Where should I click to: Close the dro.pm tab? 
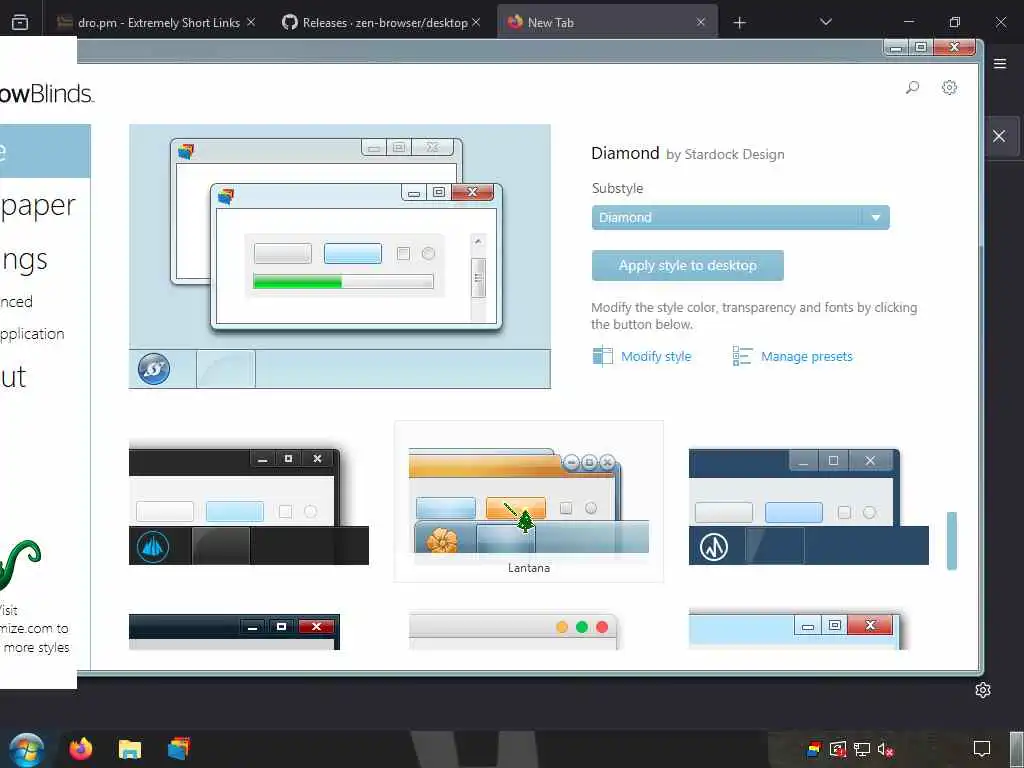pyautogui.click(x=251, y=22)
